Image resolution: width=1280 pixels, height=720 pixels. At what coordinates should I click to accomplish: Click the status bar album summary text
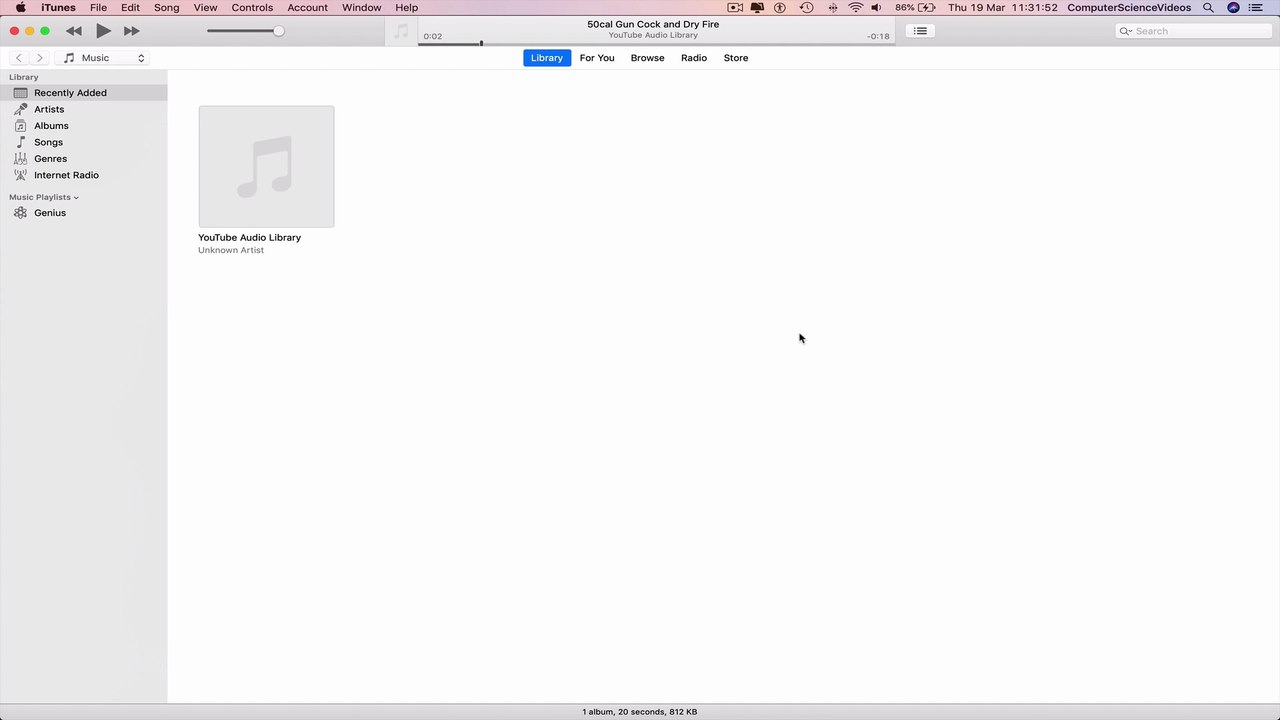click(640, 712)
